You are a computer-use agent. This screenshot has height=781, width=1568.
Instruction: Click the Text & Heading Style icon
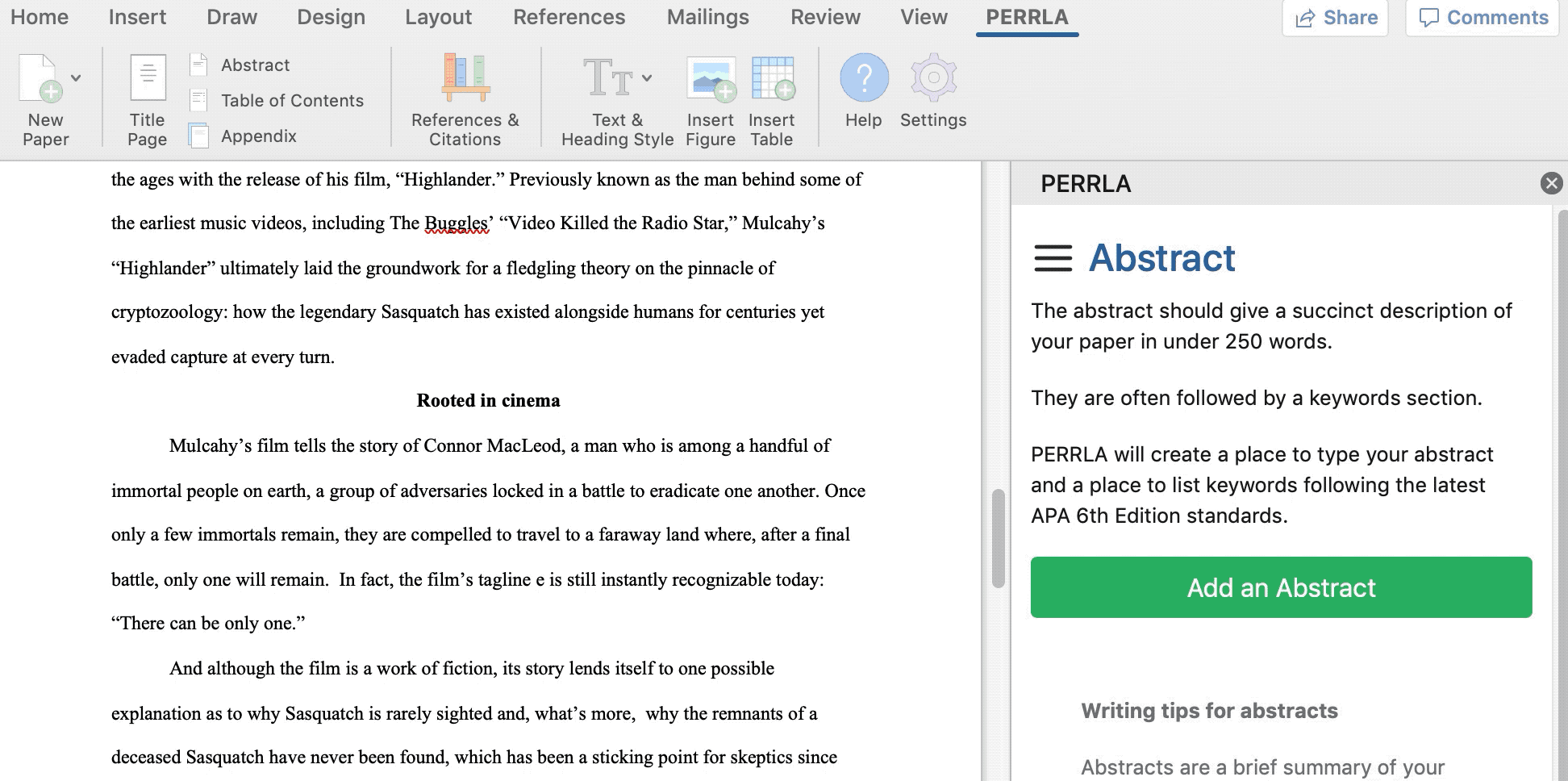(x=608, y=79)
